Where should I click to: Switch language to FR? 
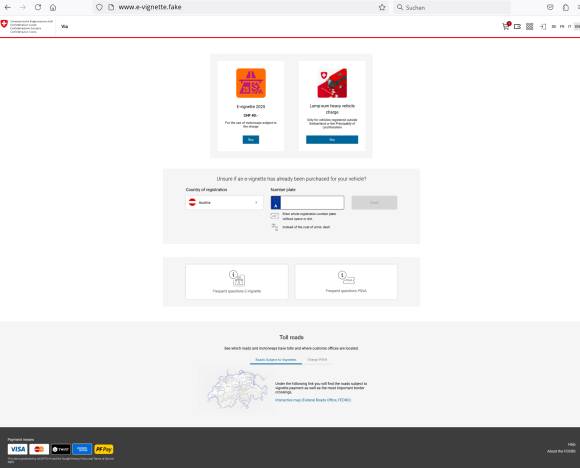tap(562, 27)
